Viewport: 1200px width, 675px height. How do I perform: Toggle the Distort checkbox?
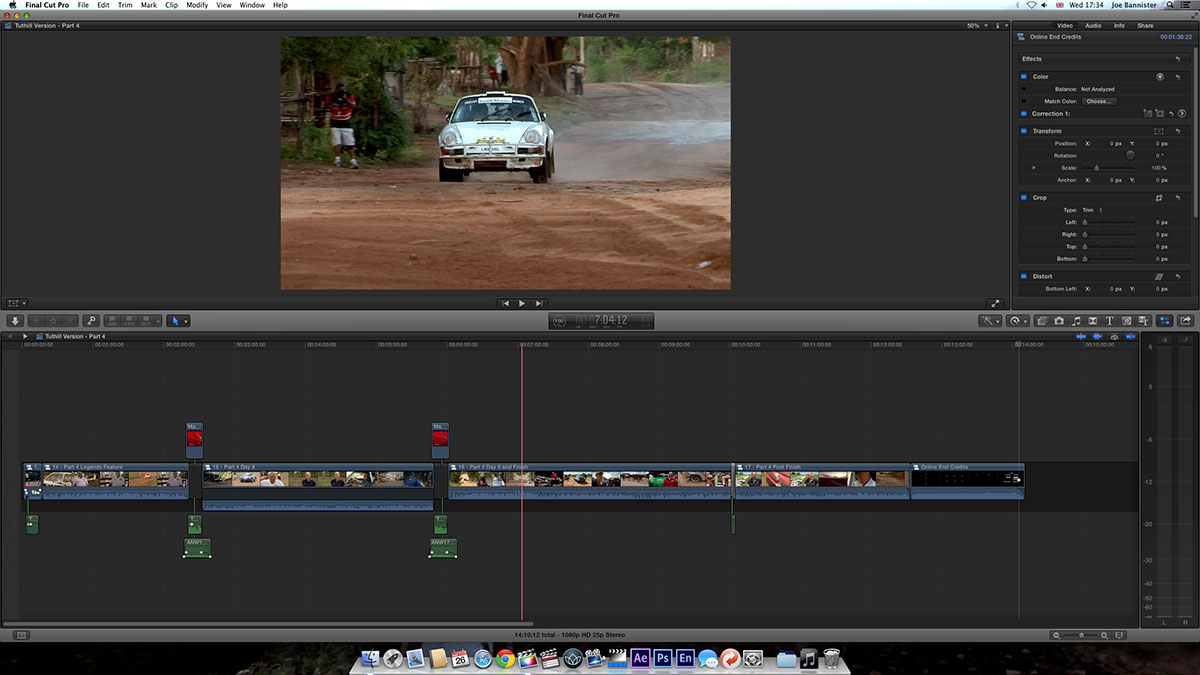click(1024, 276)
